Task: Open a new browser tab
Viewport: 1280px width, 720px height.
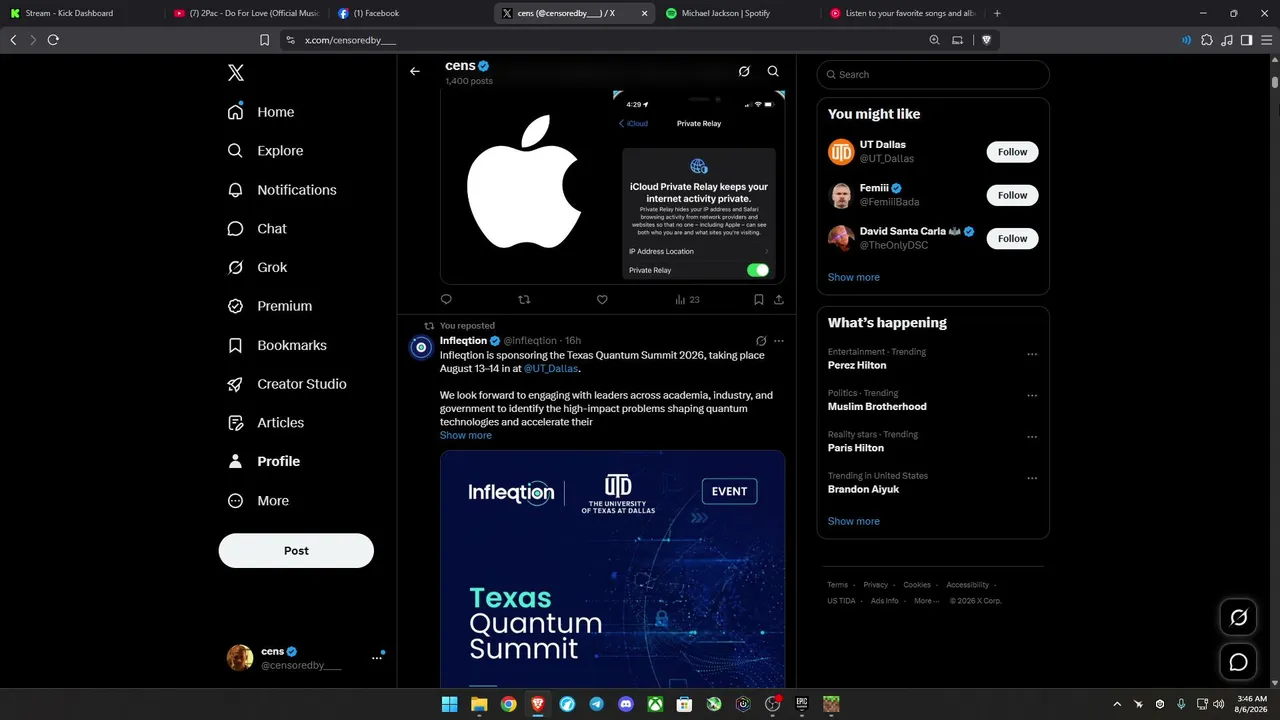Action: [997, 13]
